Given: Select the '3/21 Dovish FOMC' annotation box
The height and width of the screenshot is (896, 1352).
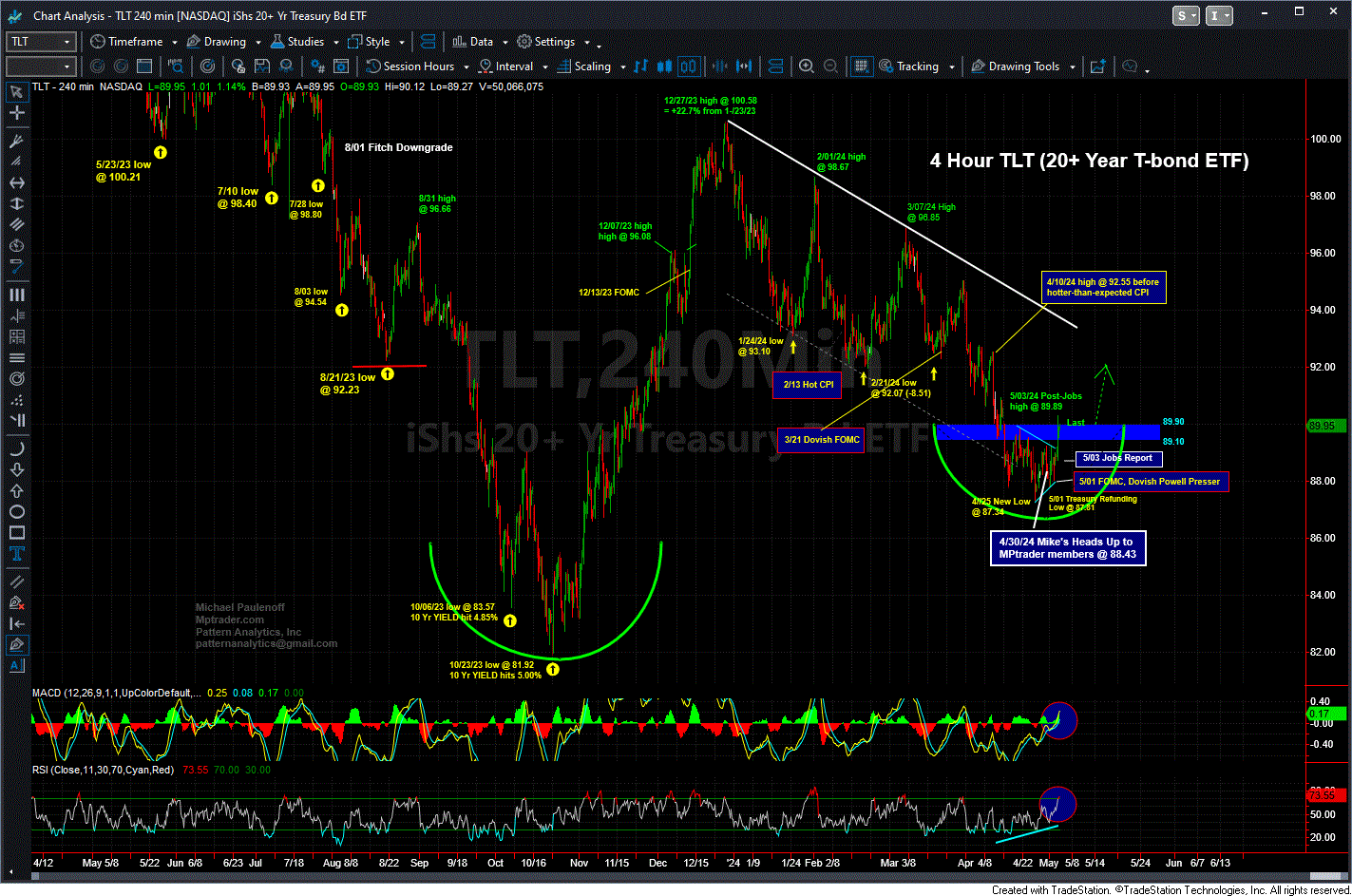Looking at the screenshot, I should pyautogui.click(x=820, y=440).
